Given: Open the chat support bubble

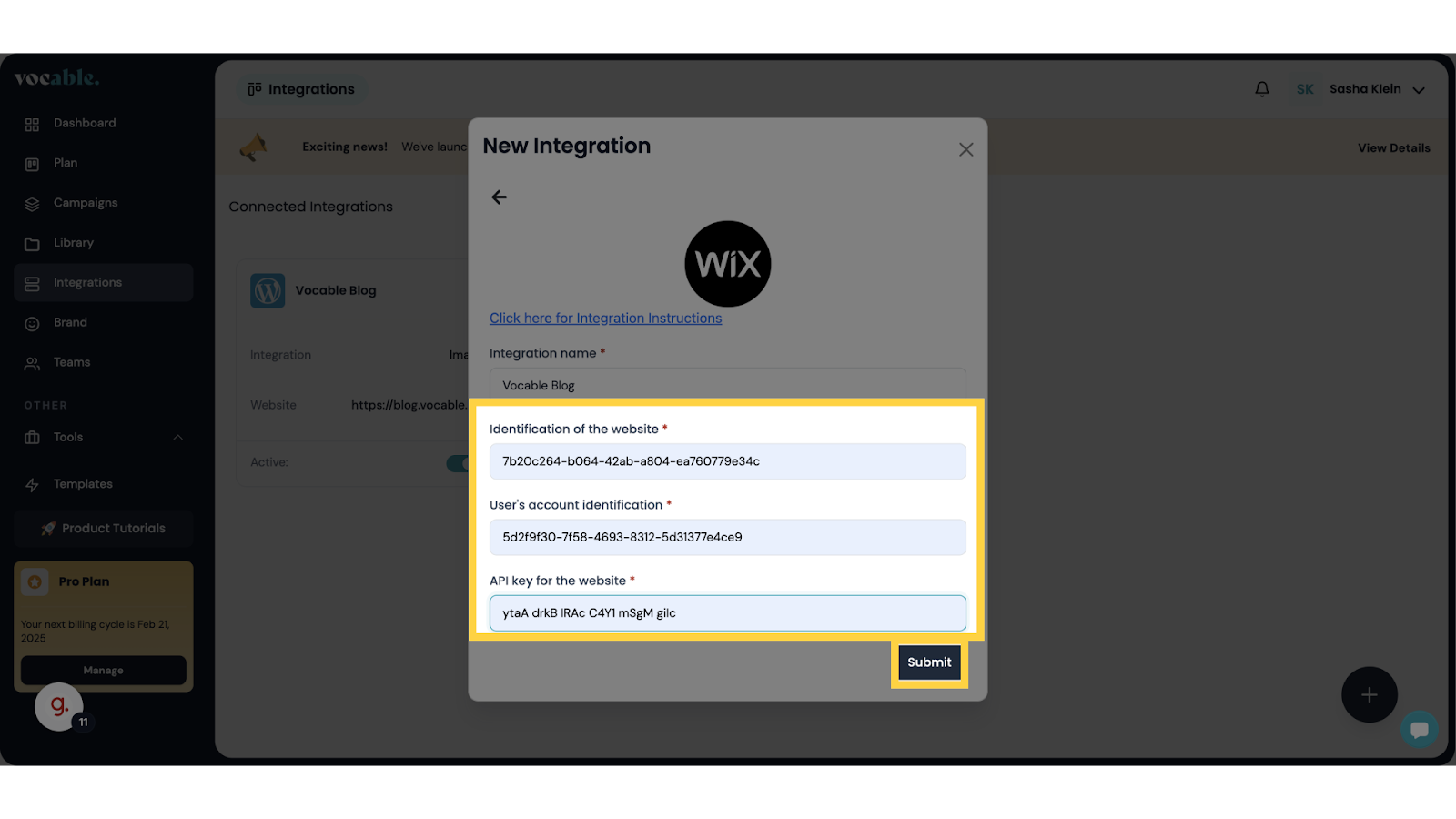Looking at the screenshot, I should point(1419,730).
